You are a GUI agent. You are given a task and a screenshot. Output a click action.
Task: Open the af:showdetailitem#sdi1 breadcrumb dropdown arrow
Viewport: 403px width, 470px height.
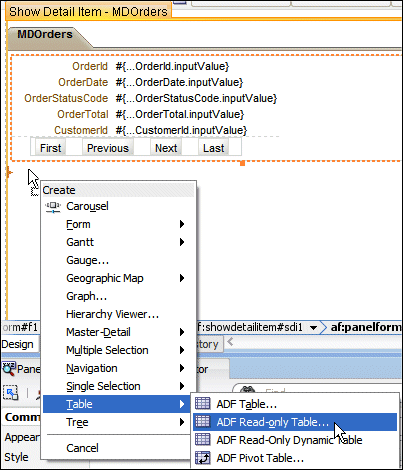click(313, 328)
